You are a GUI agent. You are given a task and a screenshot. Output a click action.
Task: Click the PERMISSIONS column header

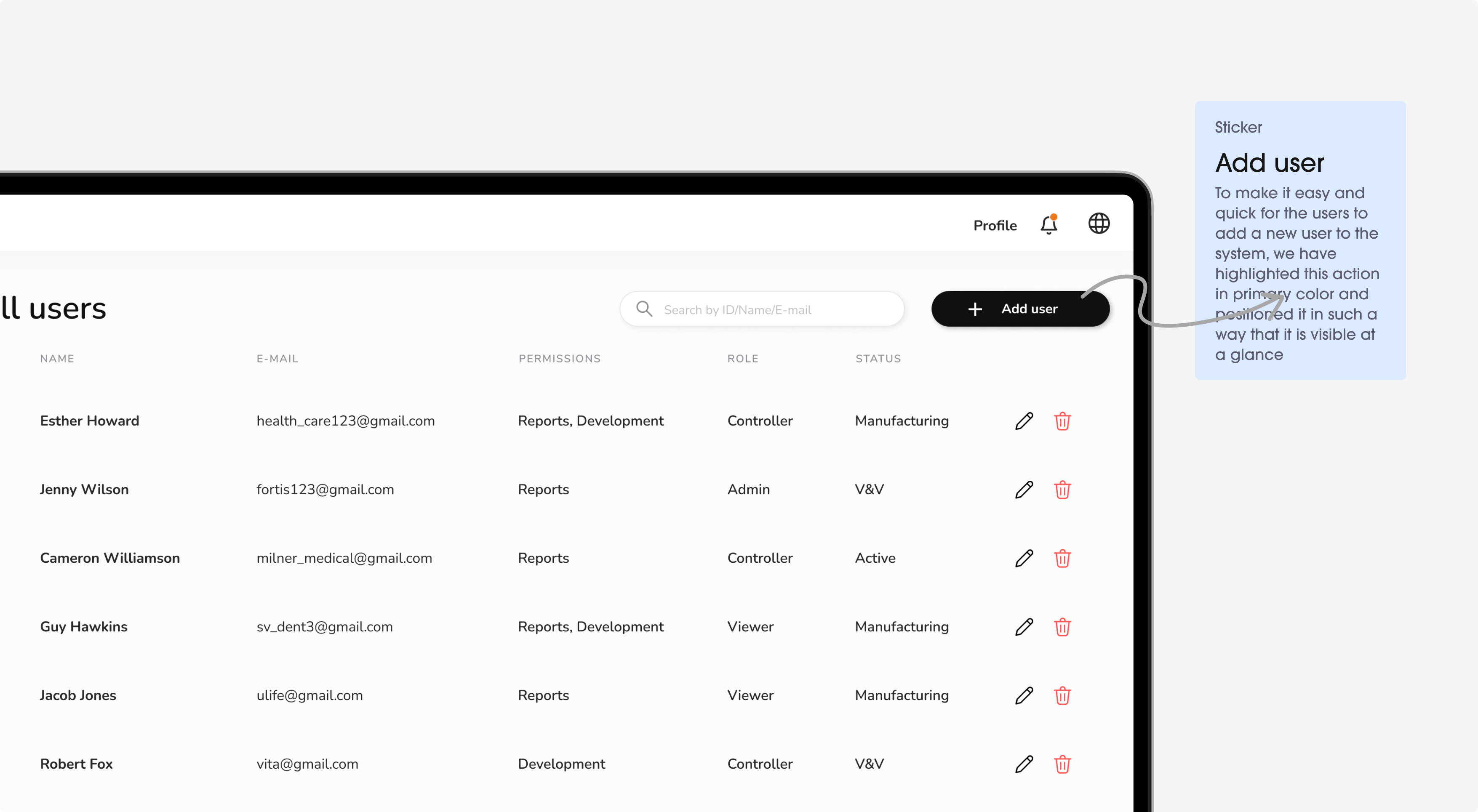point(560,358)
